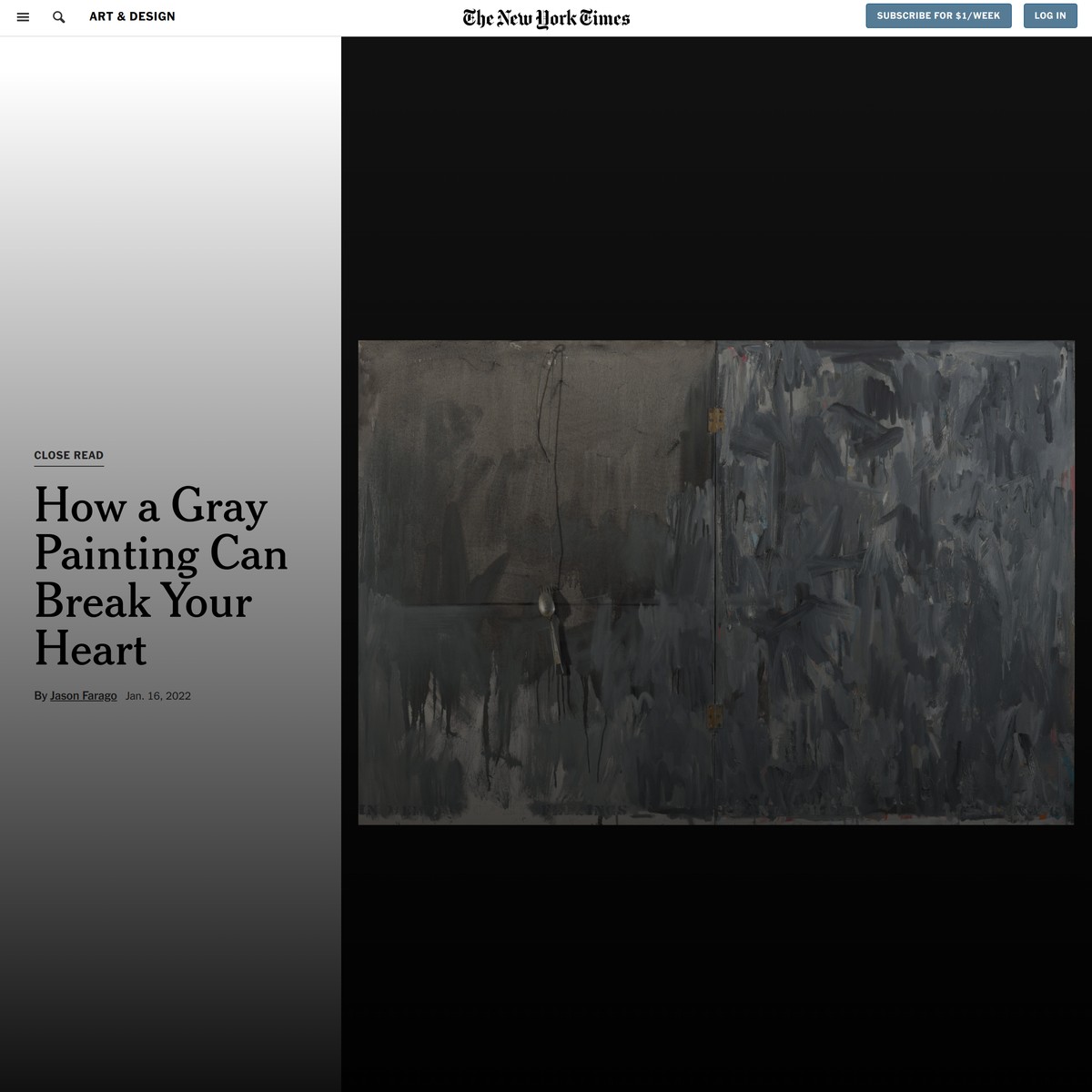Image resolution: width=1092 pixels, height=1092 pixels.
Task: Select the New York Times masthead logo
Action: pyautogui.click(x=546, y=16)
